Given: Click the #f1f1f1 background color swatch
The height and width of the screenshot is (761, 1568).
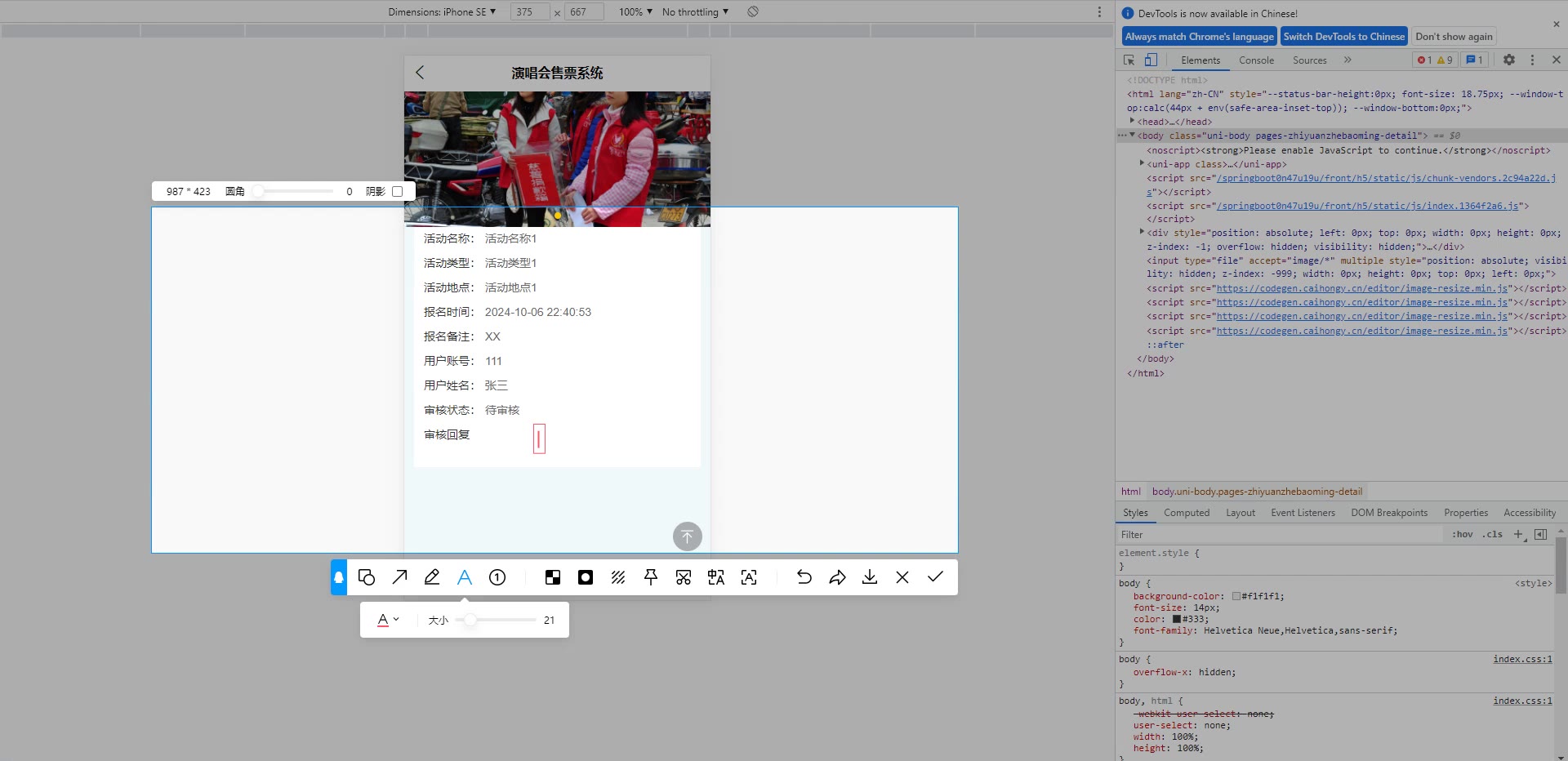Looking at the screenshot, I should (1236, 596).
